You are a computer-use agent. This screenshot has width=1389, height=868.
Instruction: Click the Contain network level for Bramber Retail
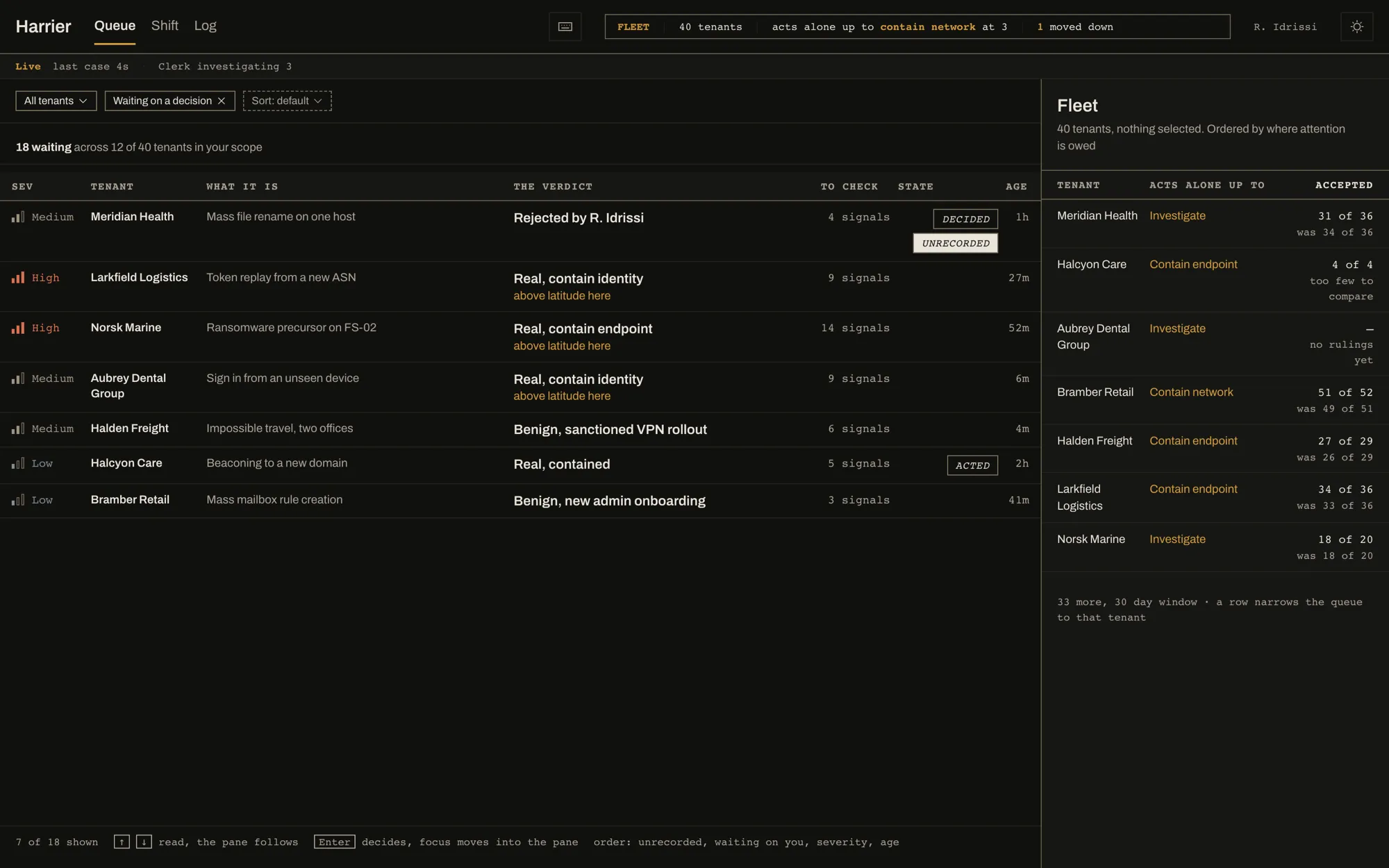point(1191,392)
